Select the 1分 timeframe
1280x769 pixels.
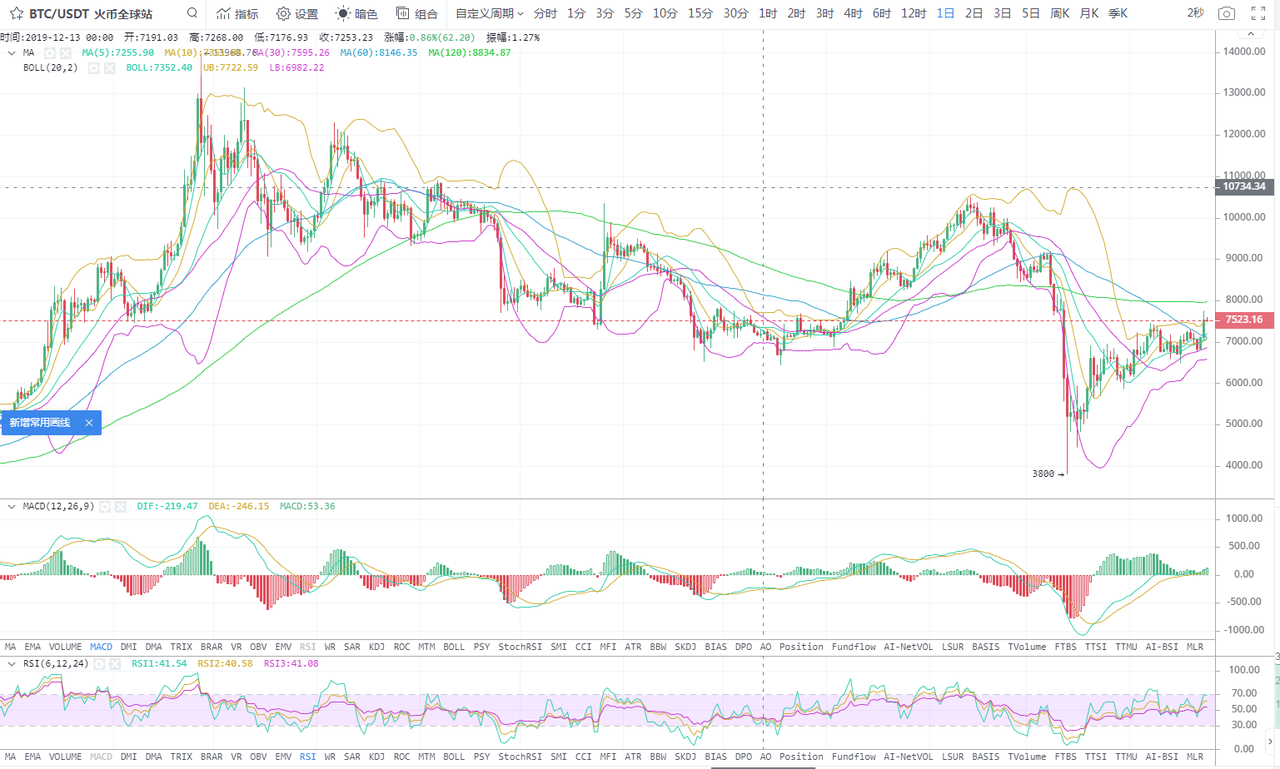(x=576, y=14)
